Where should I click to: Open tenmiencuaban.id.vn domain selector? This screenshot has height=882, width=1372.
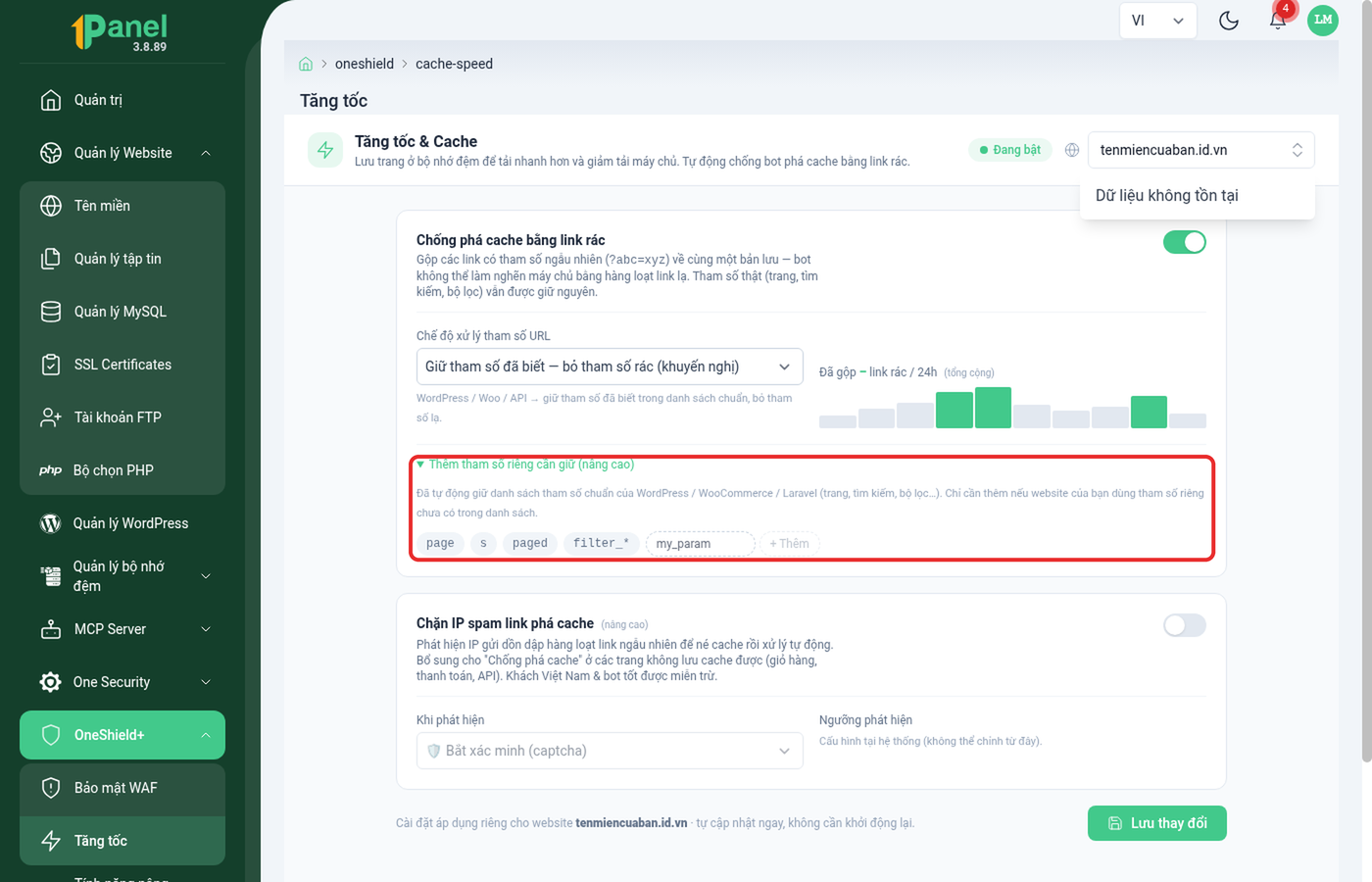(x=1200, y=150)
